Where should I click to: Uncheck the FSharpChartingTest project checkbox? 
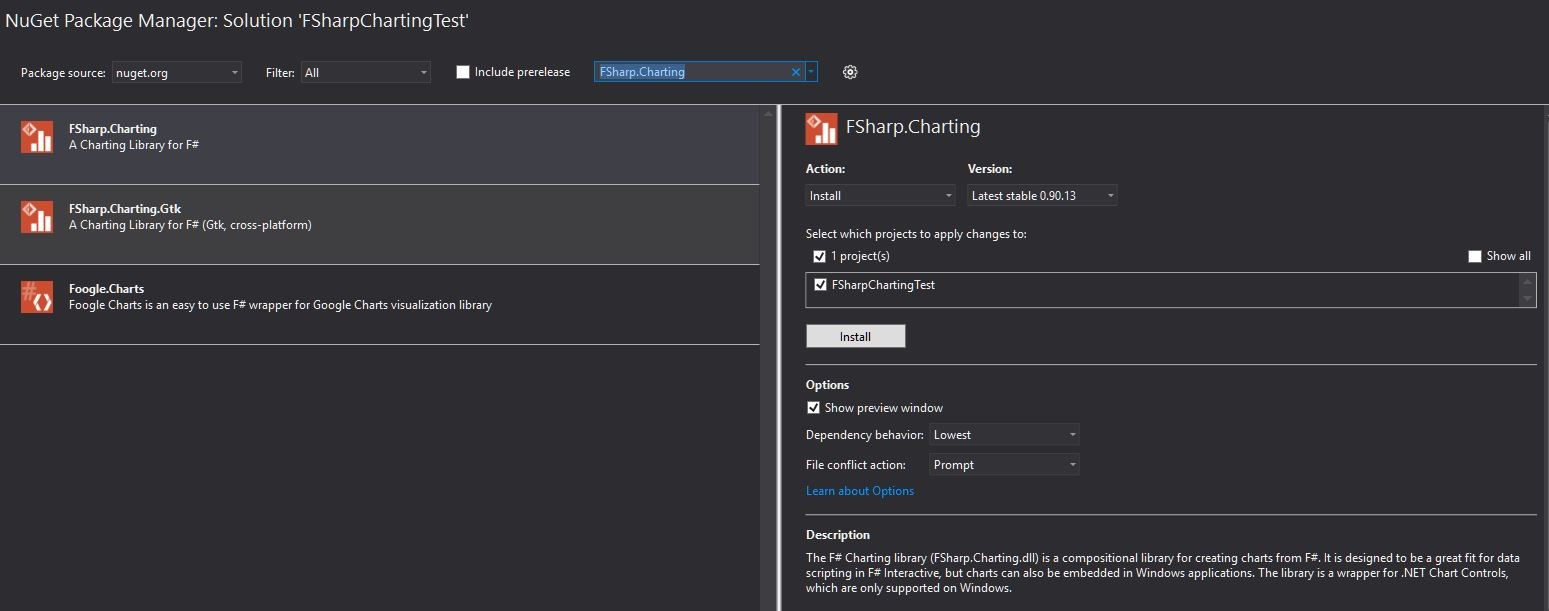[x=821, y=285]
